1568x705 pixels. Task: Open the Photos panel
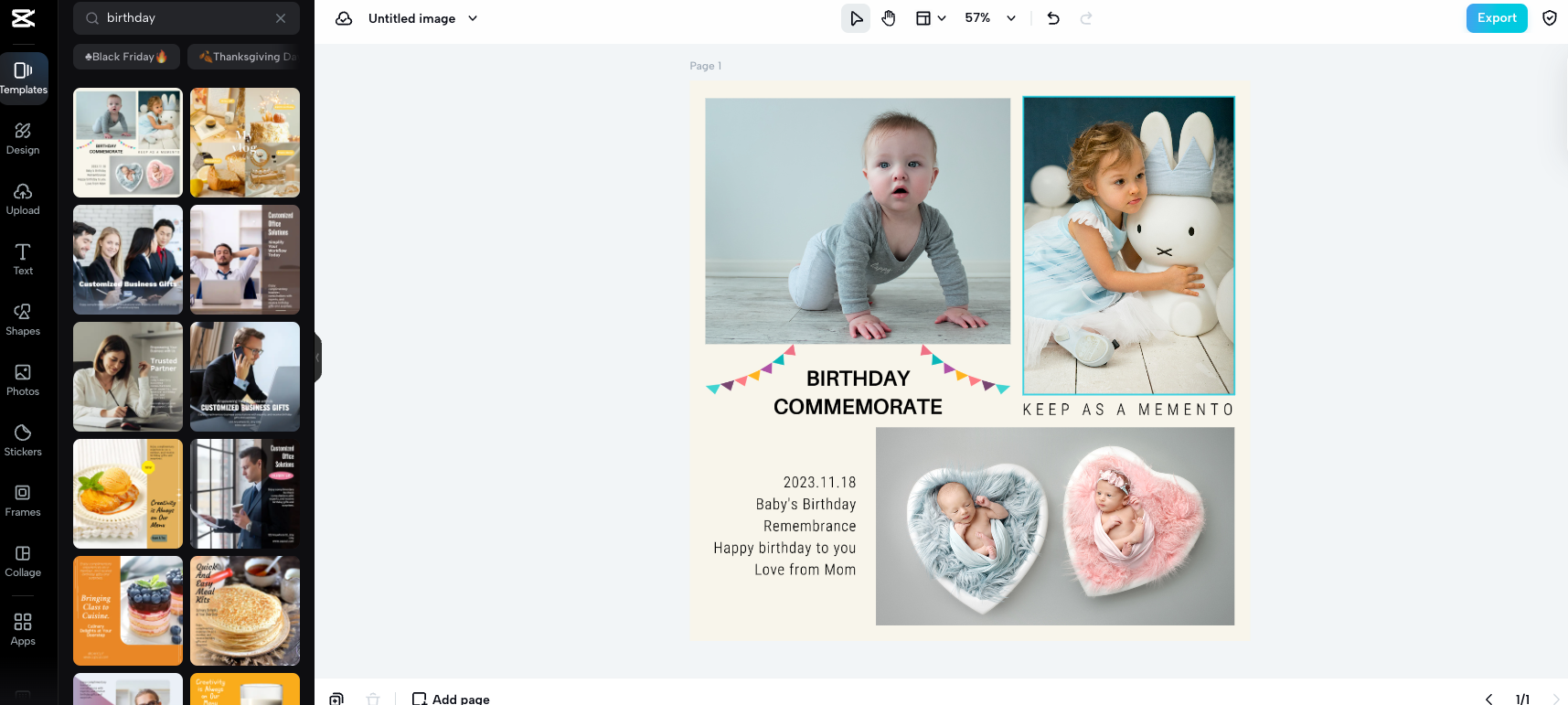[x=23, y=379]
